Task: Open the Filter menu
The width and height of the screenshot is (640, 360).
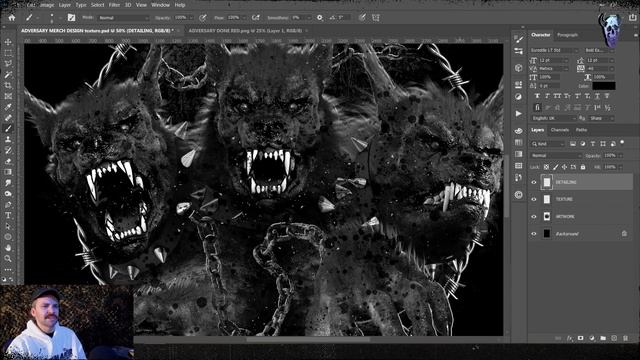Action: [114, 5]
